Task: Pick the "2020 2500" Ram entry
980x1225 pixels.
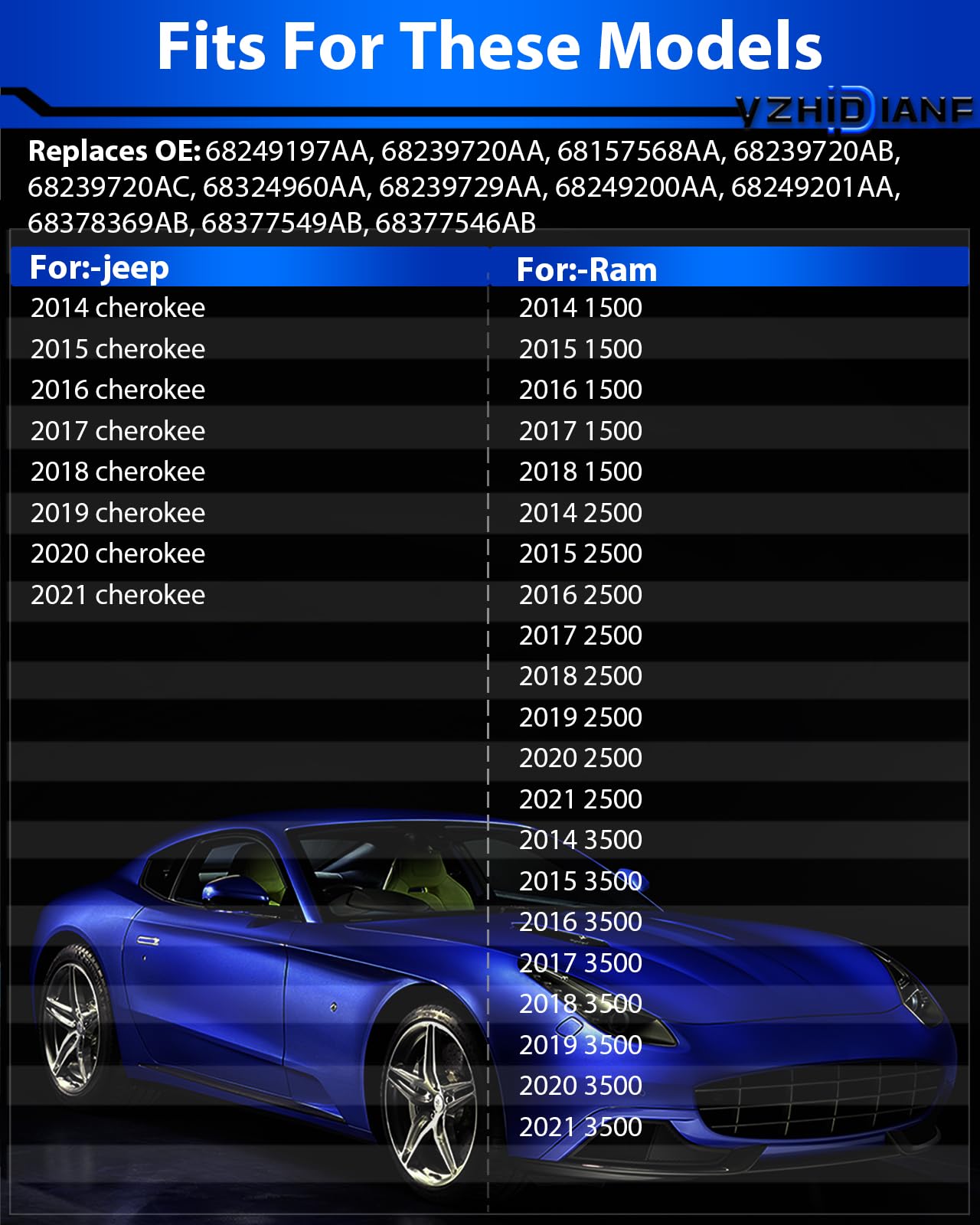Action: [x=580, y=758]
